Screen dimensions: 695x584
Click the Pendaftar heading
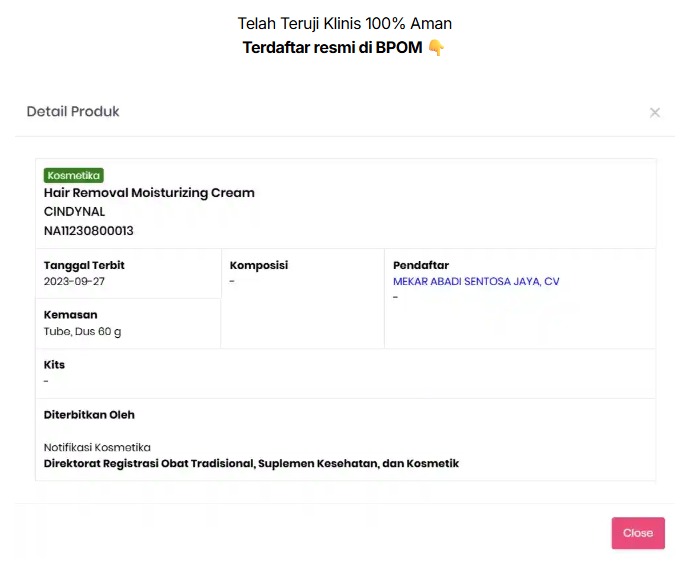click(x=419, y=266)
